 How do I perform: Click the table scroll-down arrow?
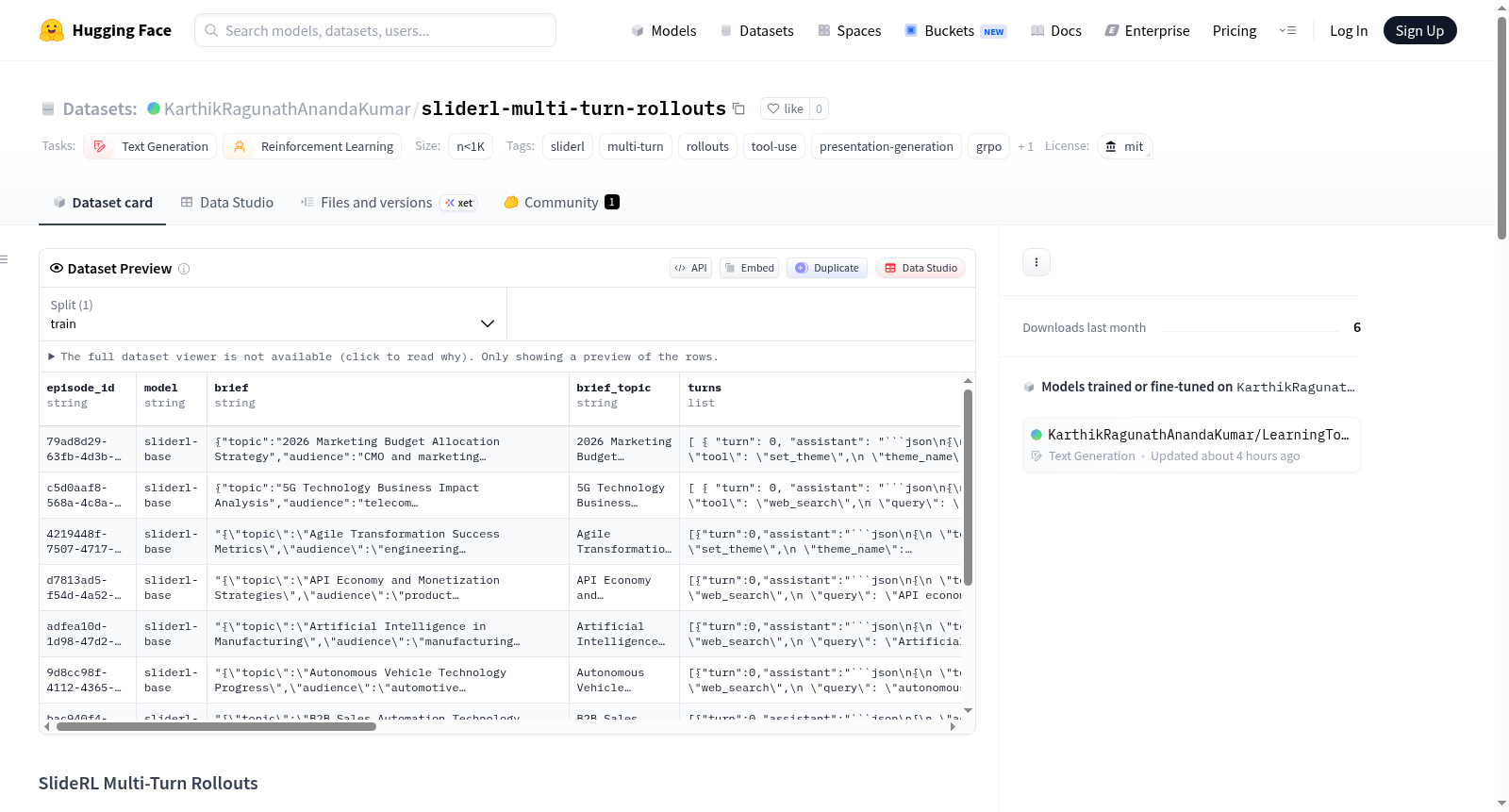click(x=968, y=710)
